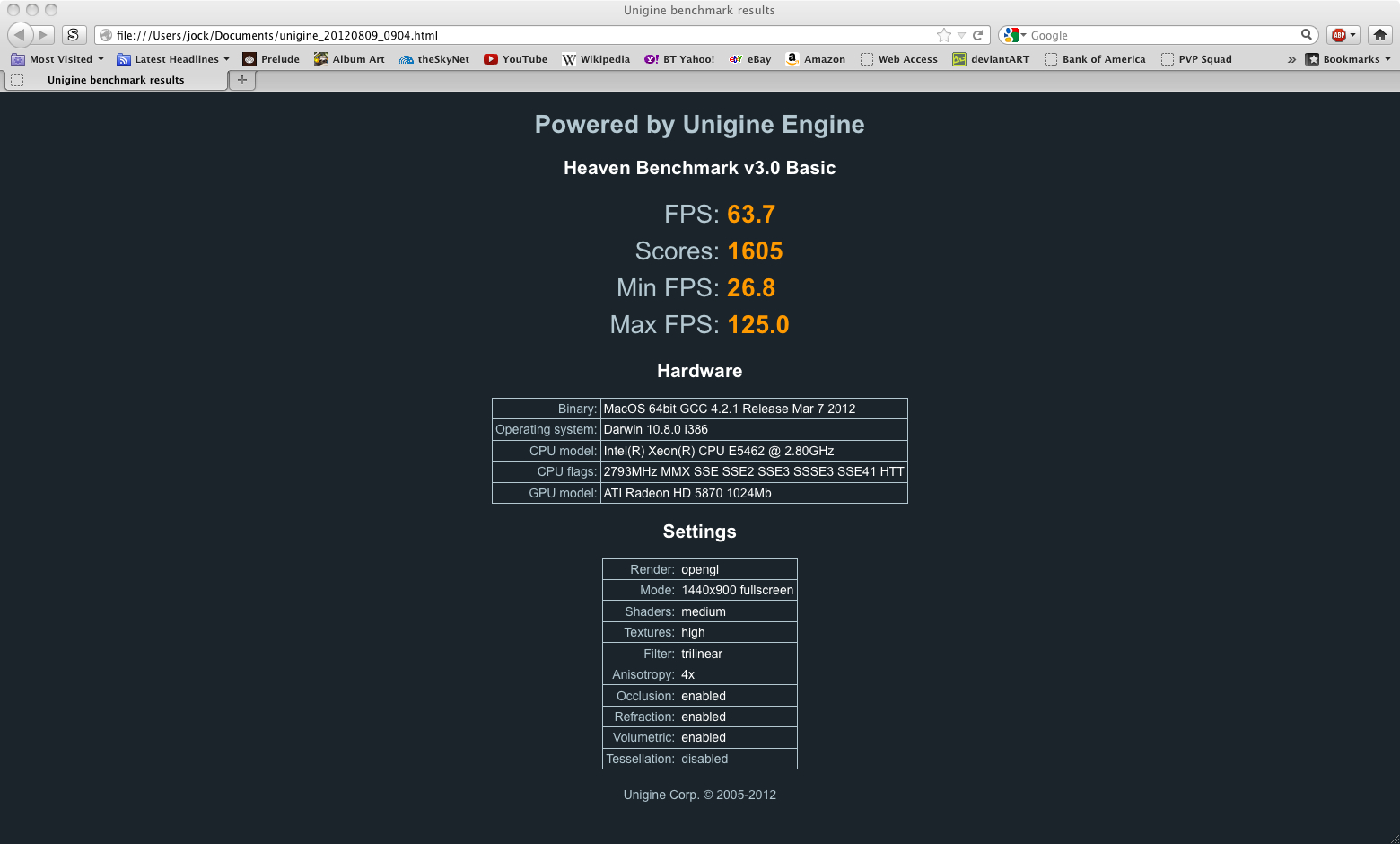This screenshot has height=844, width=1400.
Task: Click the Refraction enabled value
Action: [738, 717]
